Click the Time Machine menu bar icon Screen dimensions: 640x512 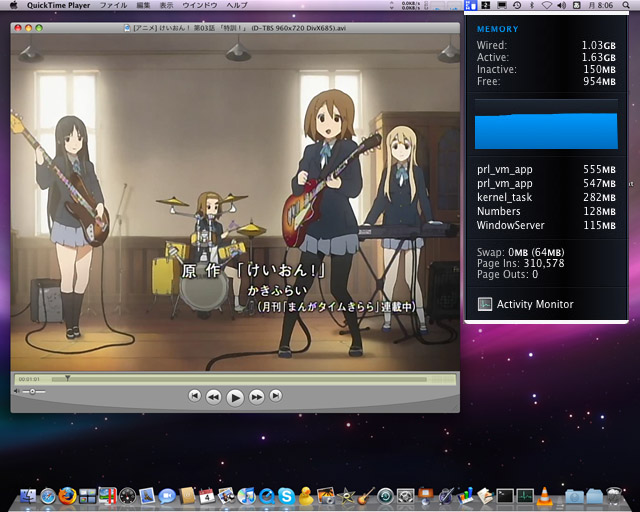(515, 6)
